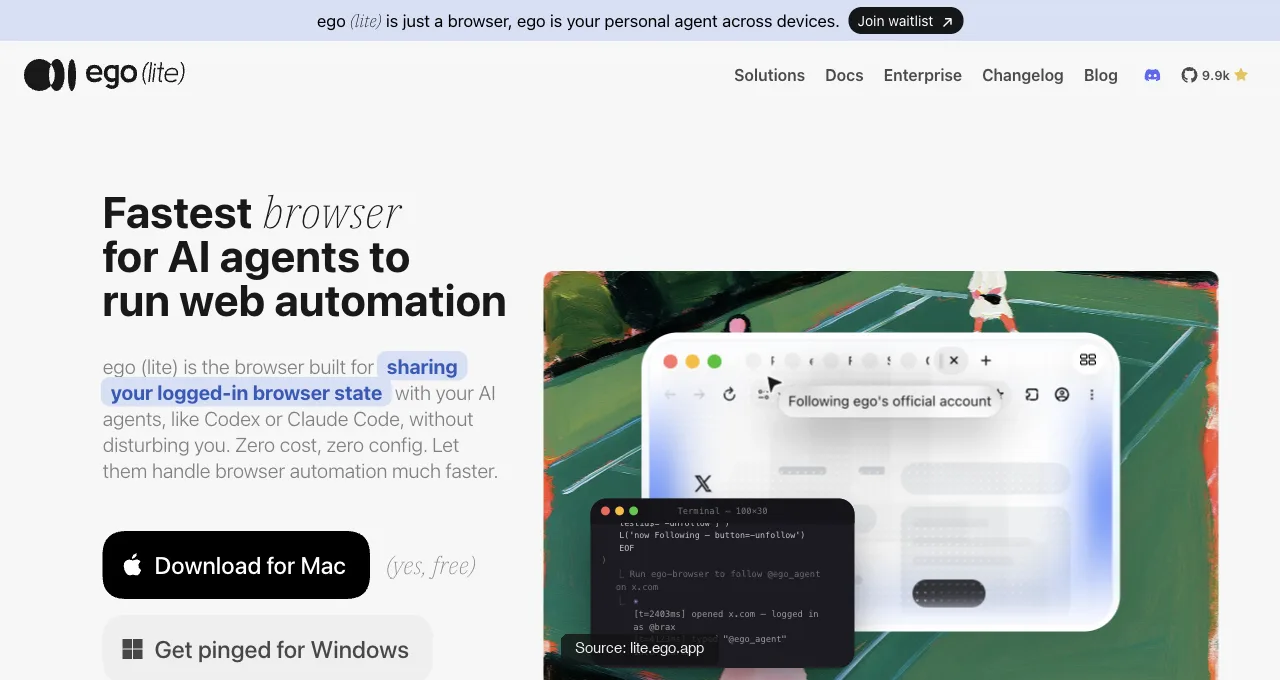Click the X logo in demo page
1280x680 pixels.
click(703, 484)
